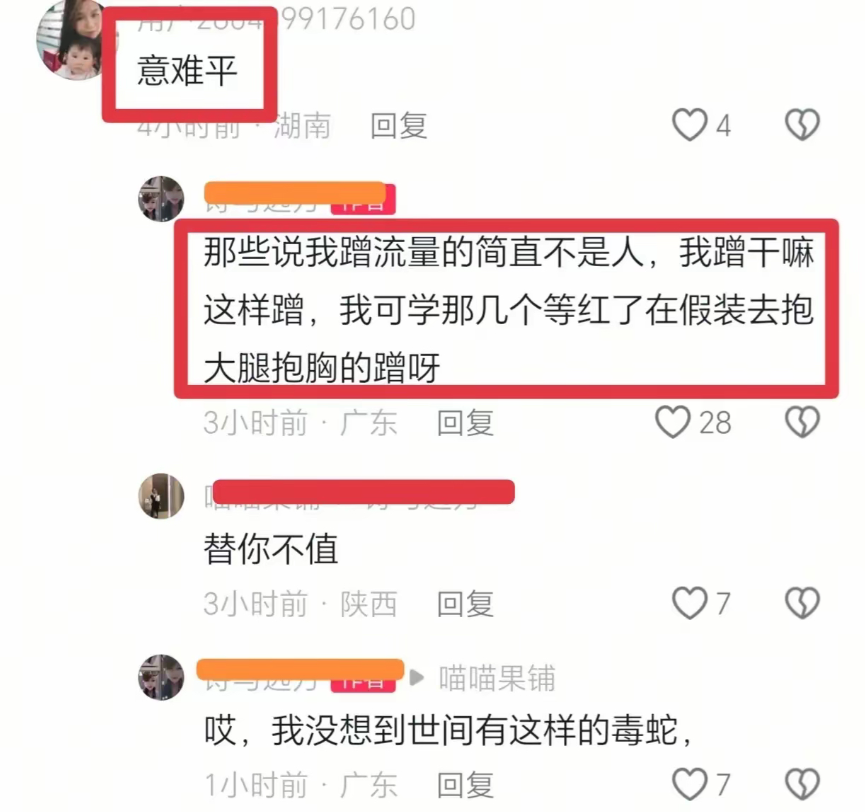Dislike the 意难平 comment via broken heart
Image resolution: width=865 pixels, height=812 pixels.
tap(802, 125)
